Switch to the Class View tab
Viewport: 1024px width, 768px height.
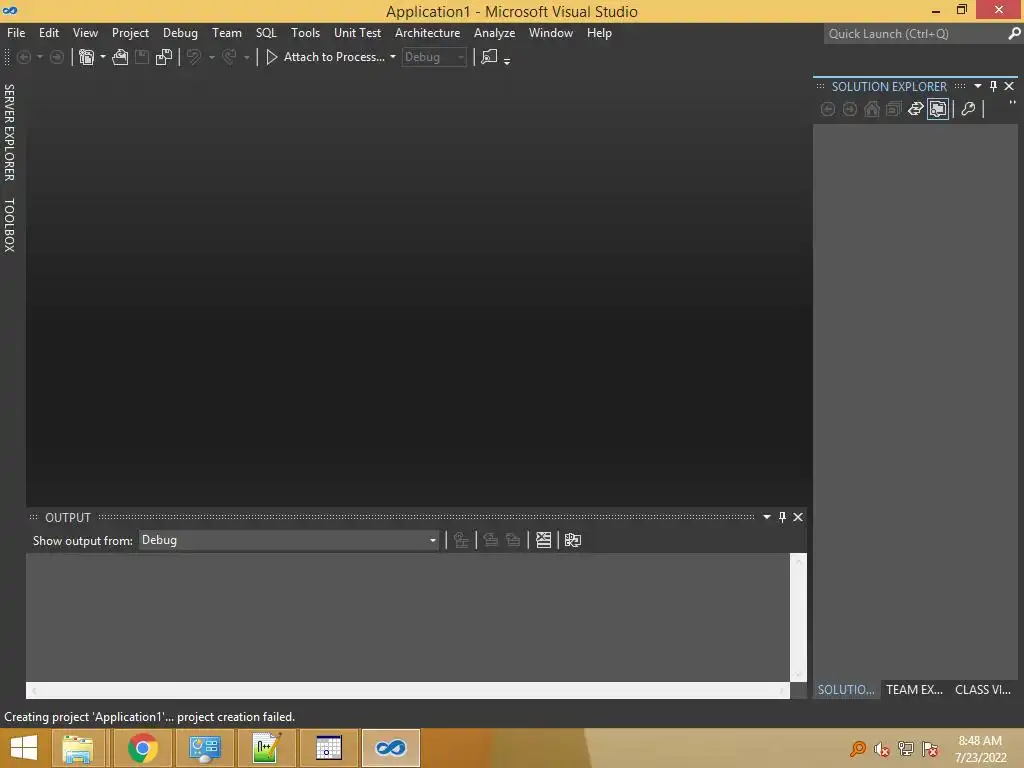[983, 690]
